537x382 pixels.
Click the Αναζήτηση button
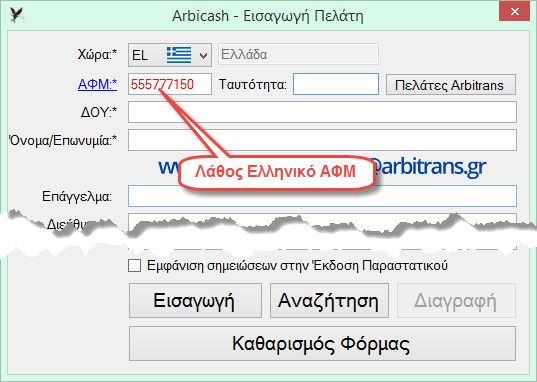click(329, 300)
